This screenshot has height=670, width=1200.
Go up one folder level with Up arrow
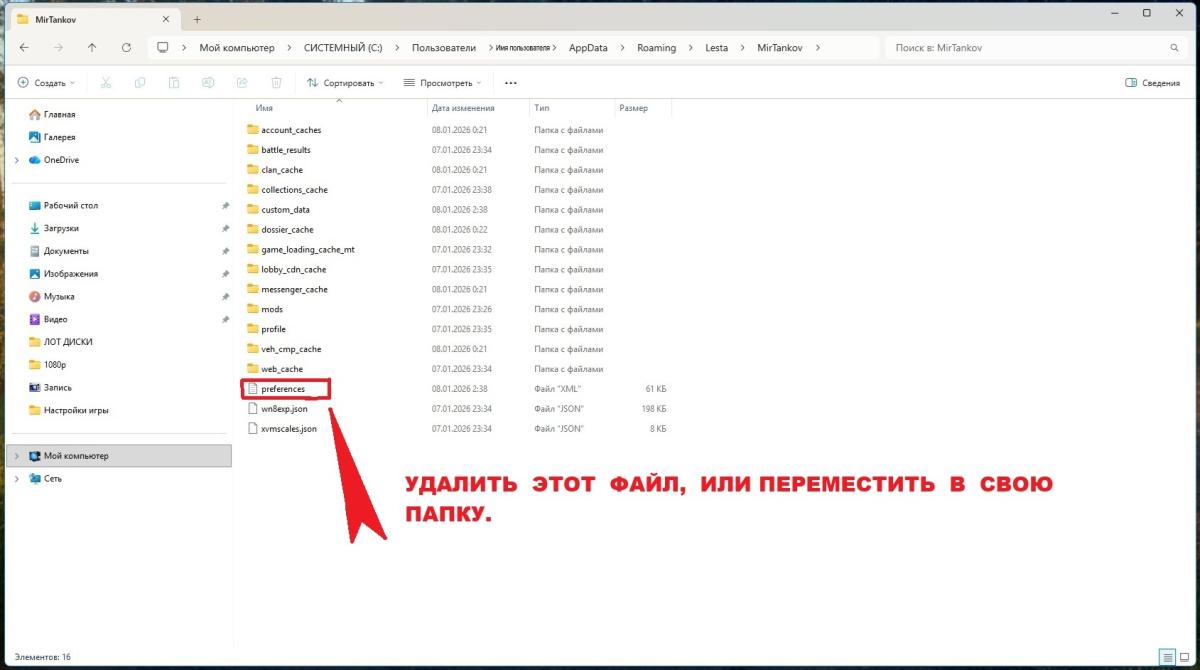tap(92, 47)
